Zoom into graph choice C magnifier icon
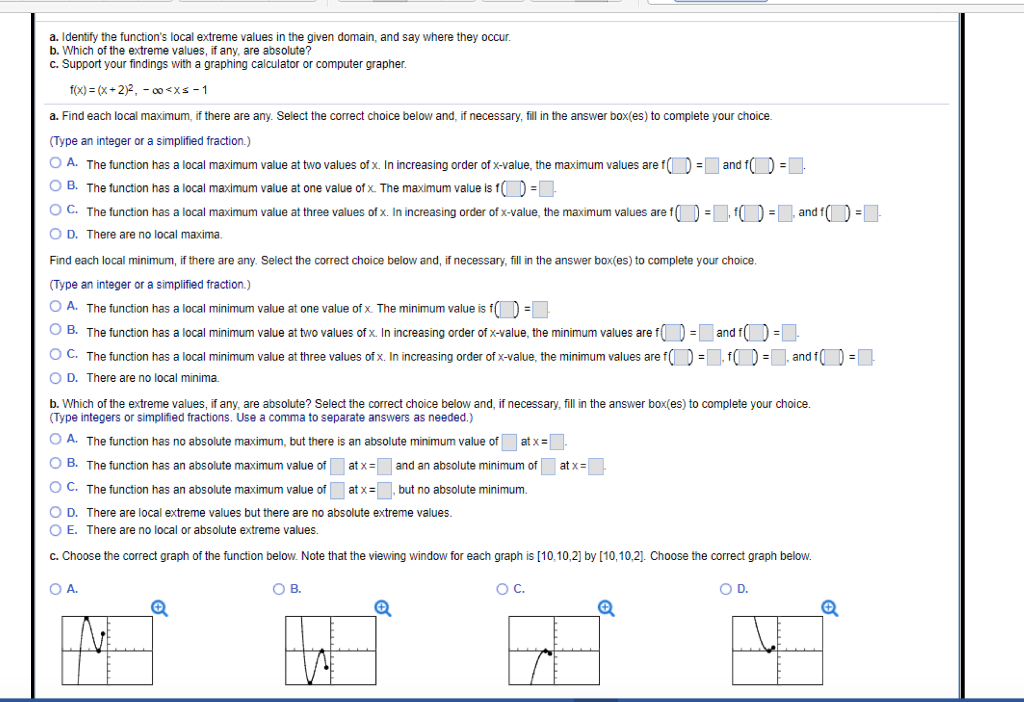Screen dimensions: 1024x702 pyautogui.click(x=605, y=608)
